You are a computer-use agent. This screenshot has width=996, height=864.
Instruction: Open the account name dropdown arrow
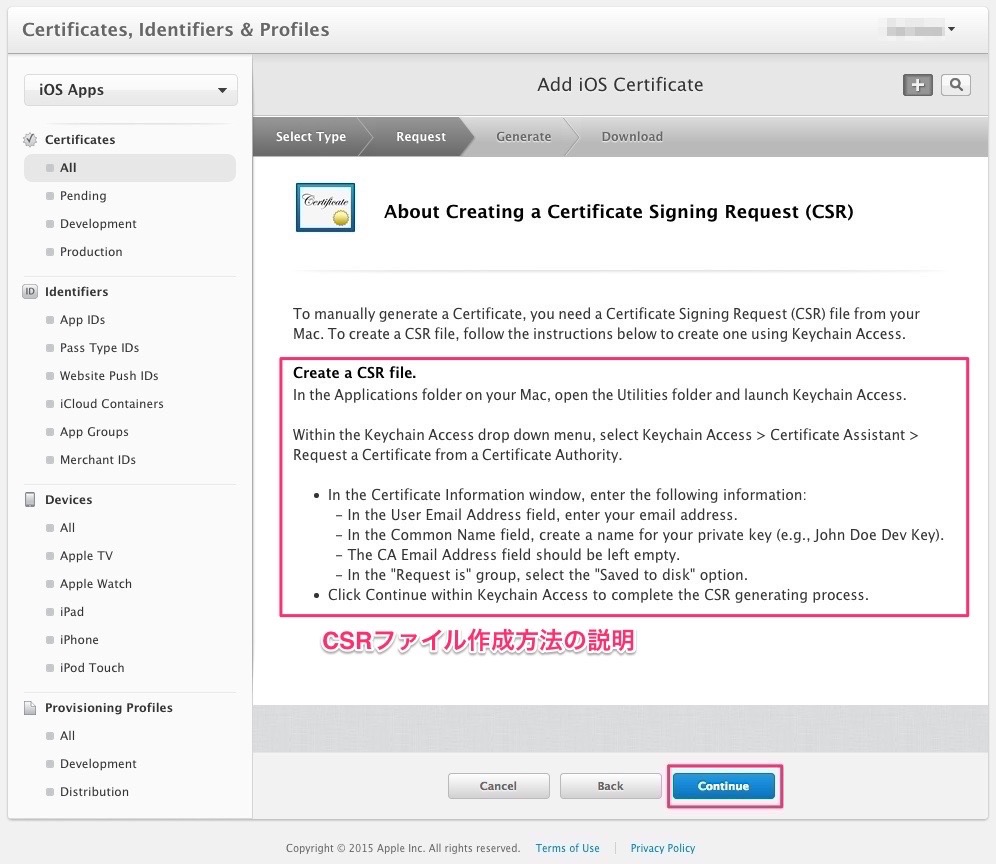point(952,29)
